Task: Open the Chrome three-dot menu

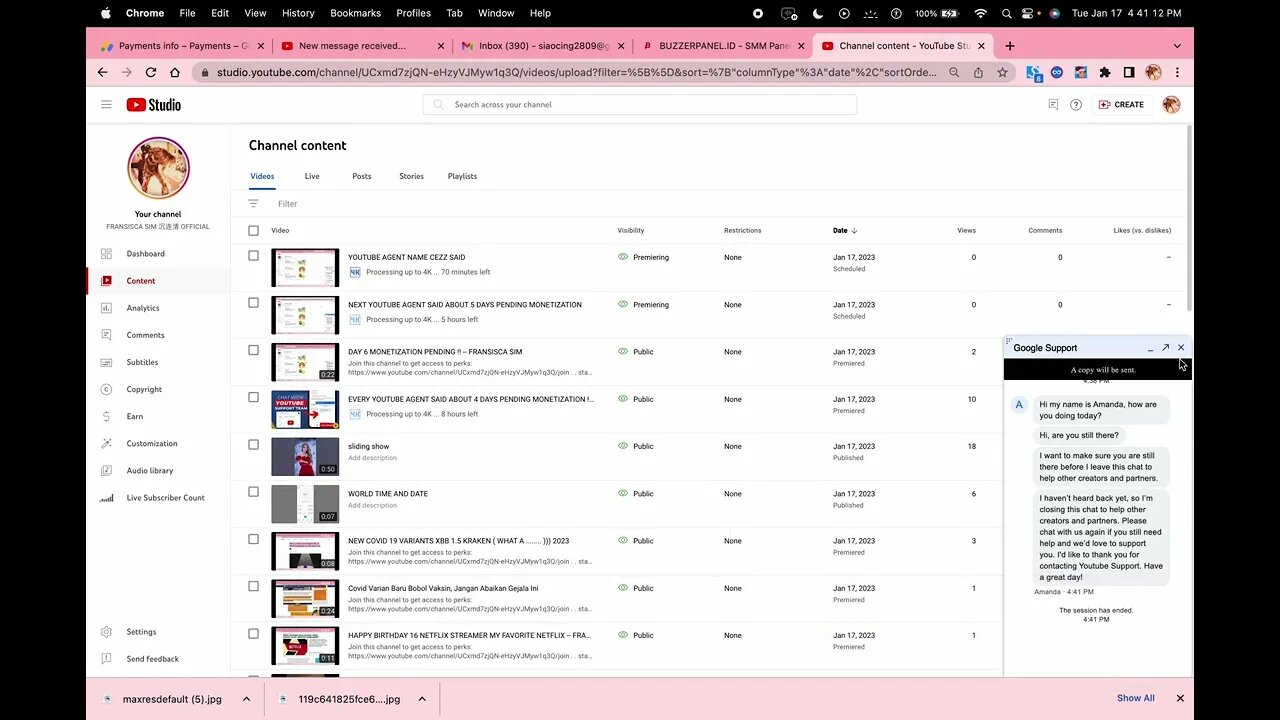Action: point(1177,72)
